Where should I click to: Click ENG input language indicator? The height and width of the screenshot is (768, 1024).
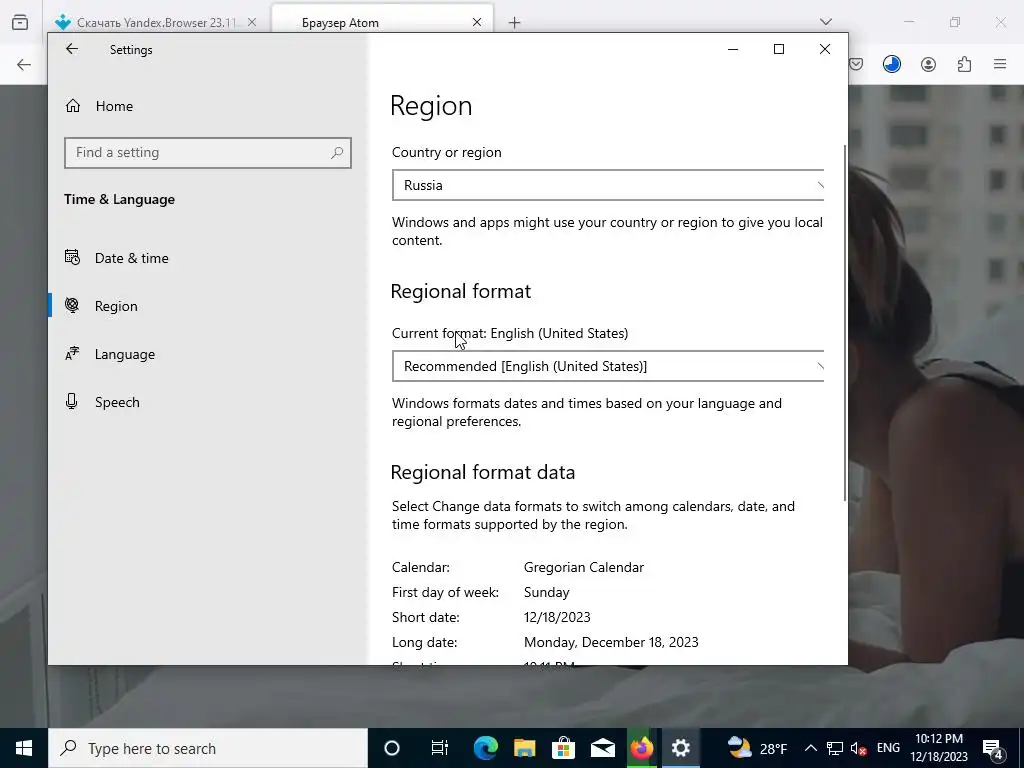[x=888, y=748]
